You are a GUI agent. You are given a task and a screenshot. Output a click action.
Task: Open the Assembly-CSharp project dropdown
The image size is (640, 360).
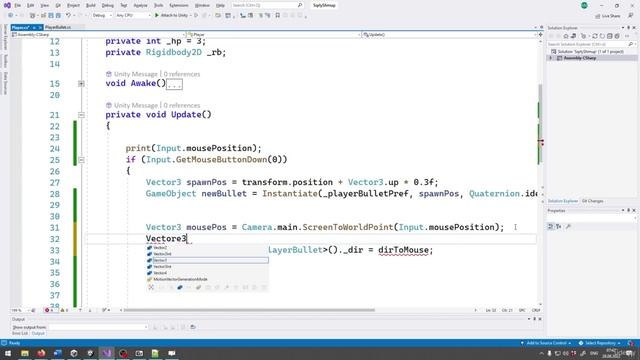point(98,35)
